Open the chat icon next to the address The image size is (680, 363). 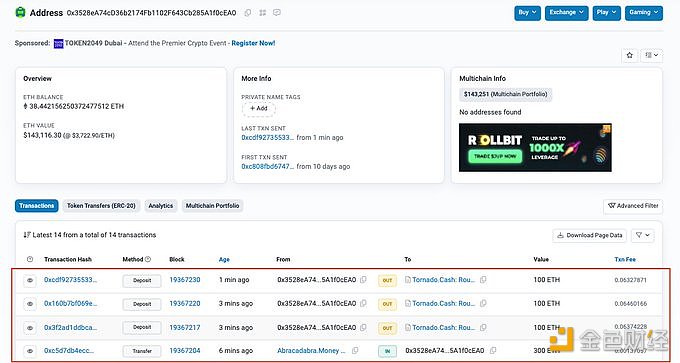[277, 13]
